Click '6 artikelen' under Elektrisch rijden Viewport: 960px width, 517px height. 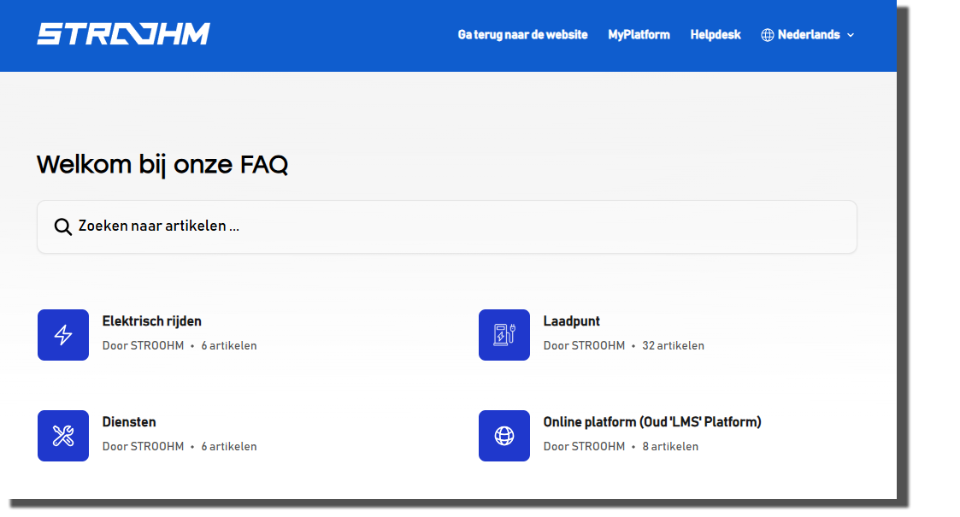[229, 345]
